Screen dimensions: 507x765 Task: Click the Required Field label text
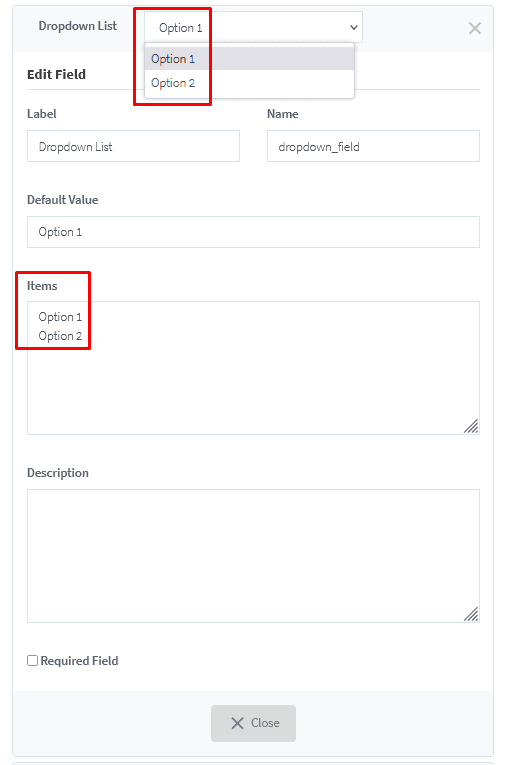79,661
